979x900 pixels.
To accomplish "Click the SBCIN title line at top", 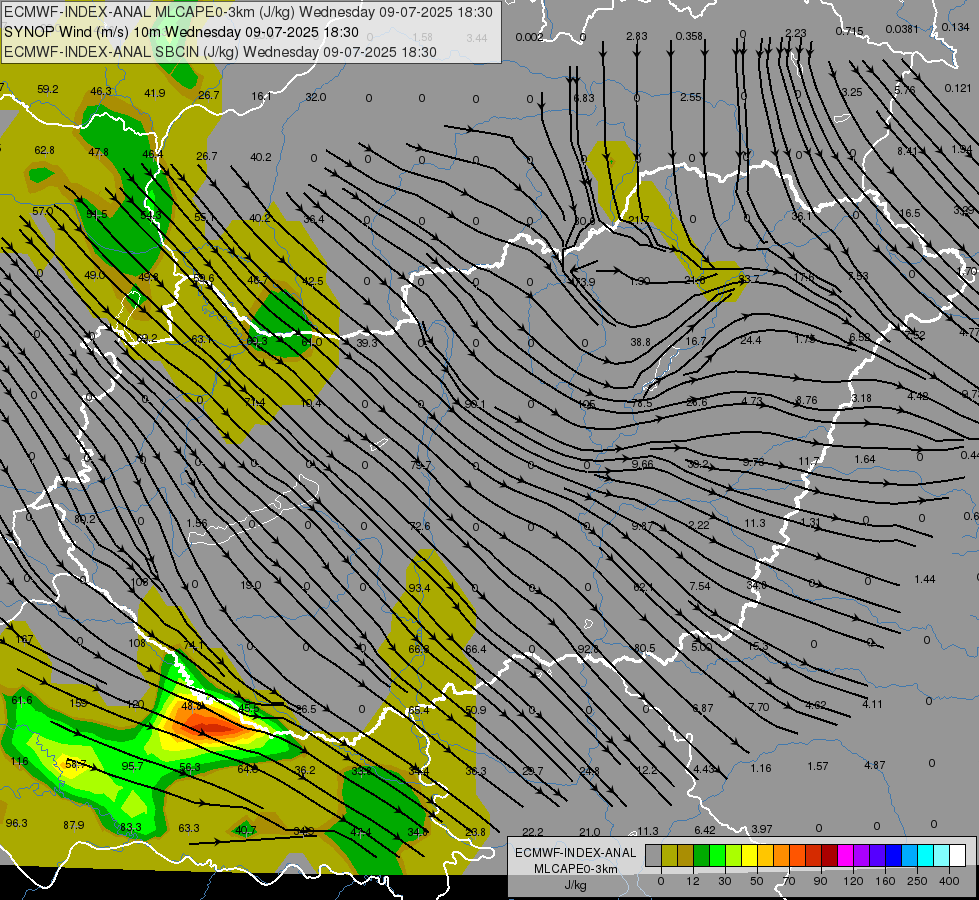I will pos(220,52).
